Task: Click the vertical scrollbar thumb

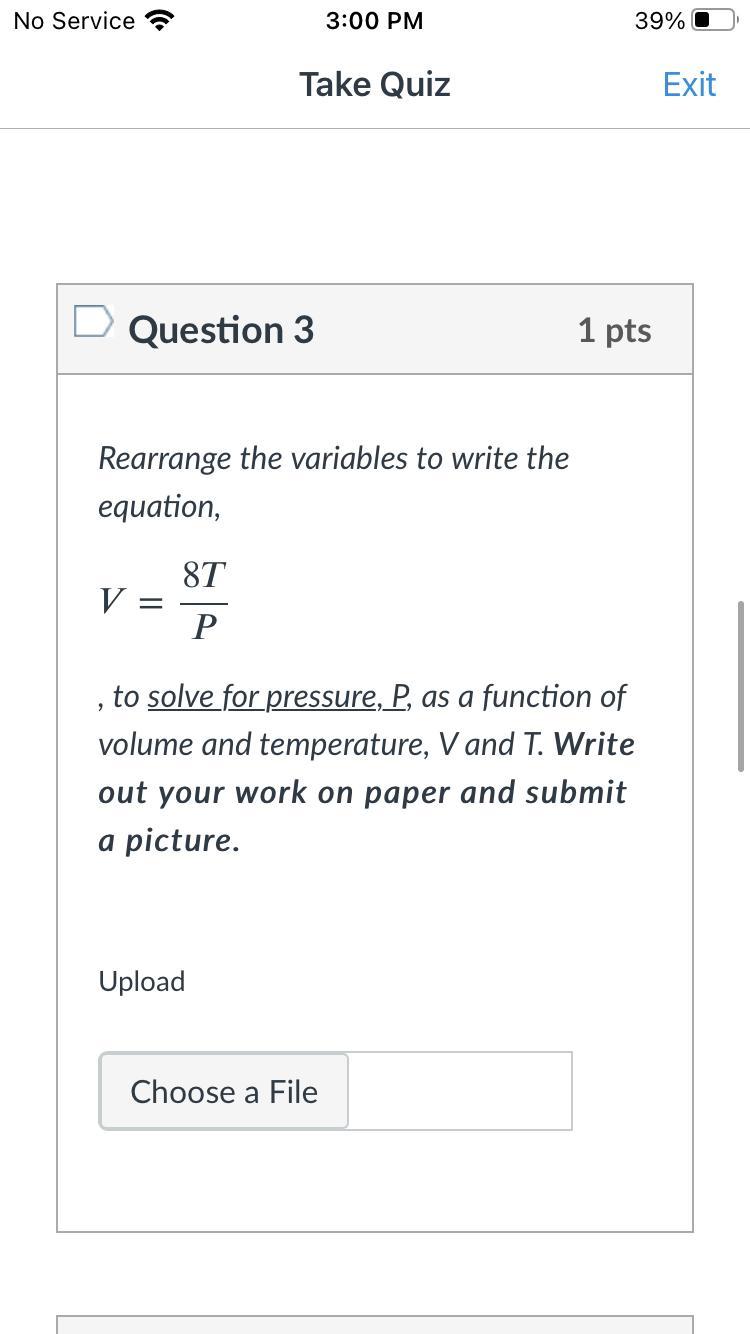Action: click(x=740, y=686)
